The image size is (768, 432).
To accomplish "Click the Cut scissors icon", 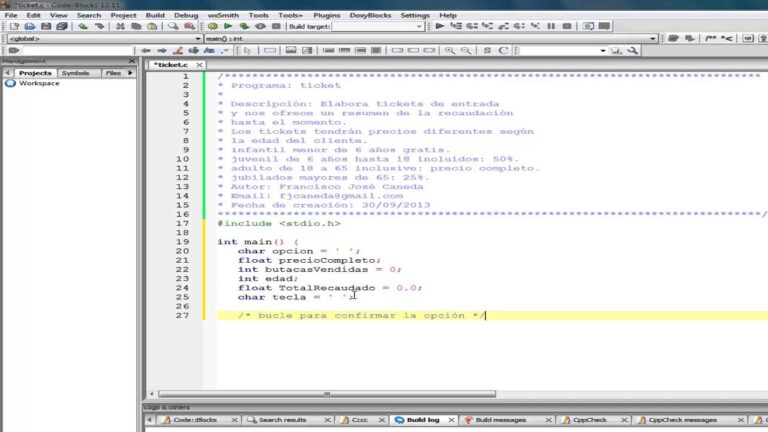I will 120,26.
